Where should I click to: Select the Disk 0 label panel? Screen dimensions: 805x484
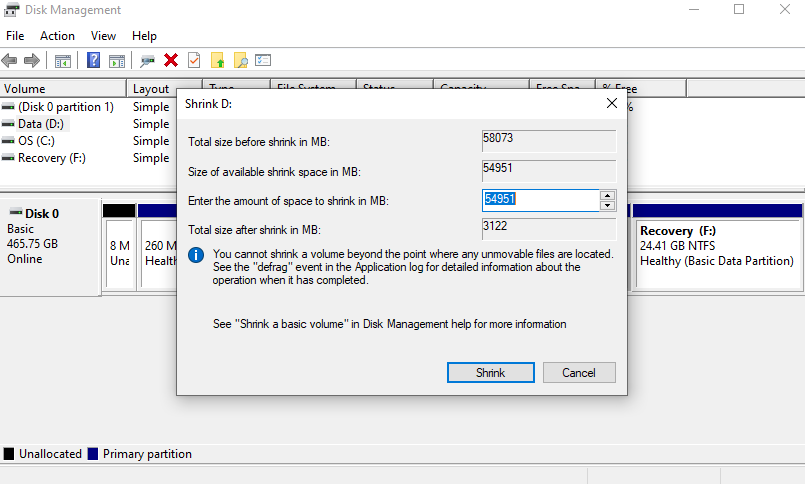(x=50, y=246)
